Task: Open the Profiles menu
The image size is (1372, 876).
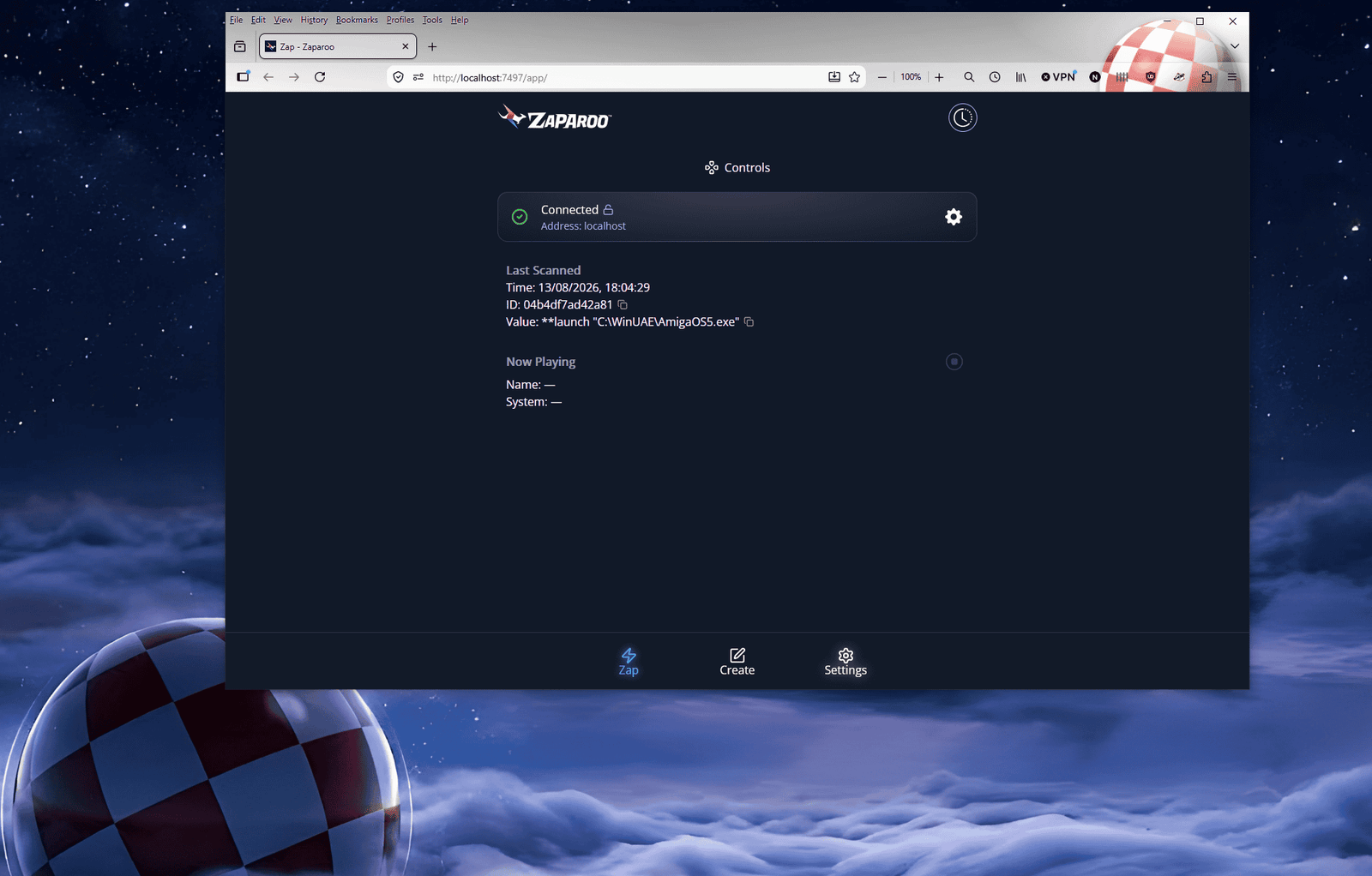Action: coord(400,20)
